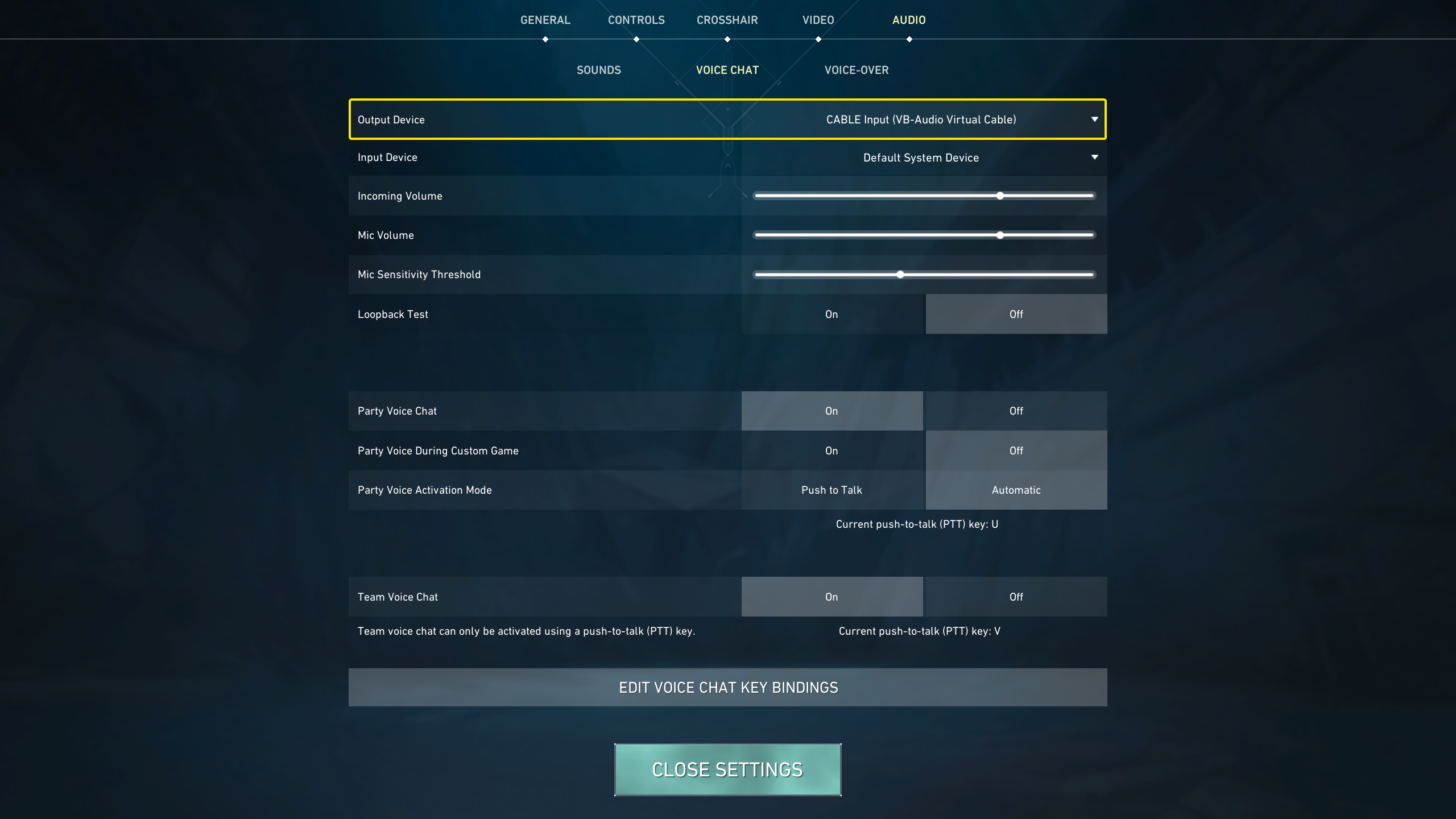Enable Loopback Test On toggle
The image size is (1456, 819).
[x=832, y=313]
